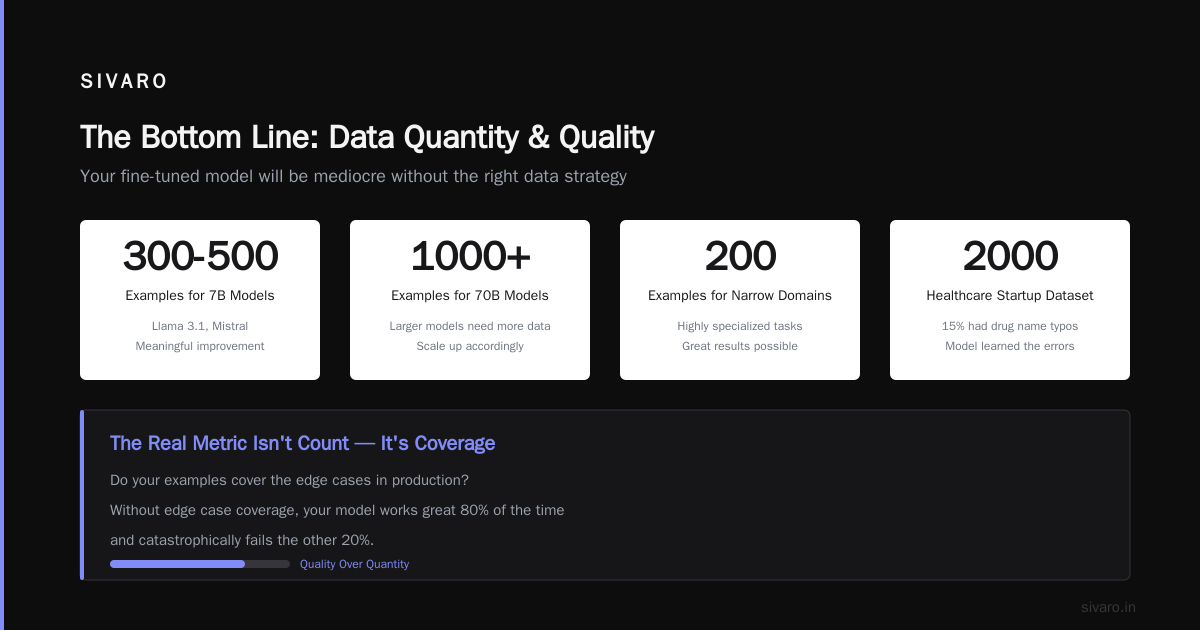Click Examples for 7B Models label
Screen dimensions: 1200x630
pyautogui.click(x=200, y=296)
